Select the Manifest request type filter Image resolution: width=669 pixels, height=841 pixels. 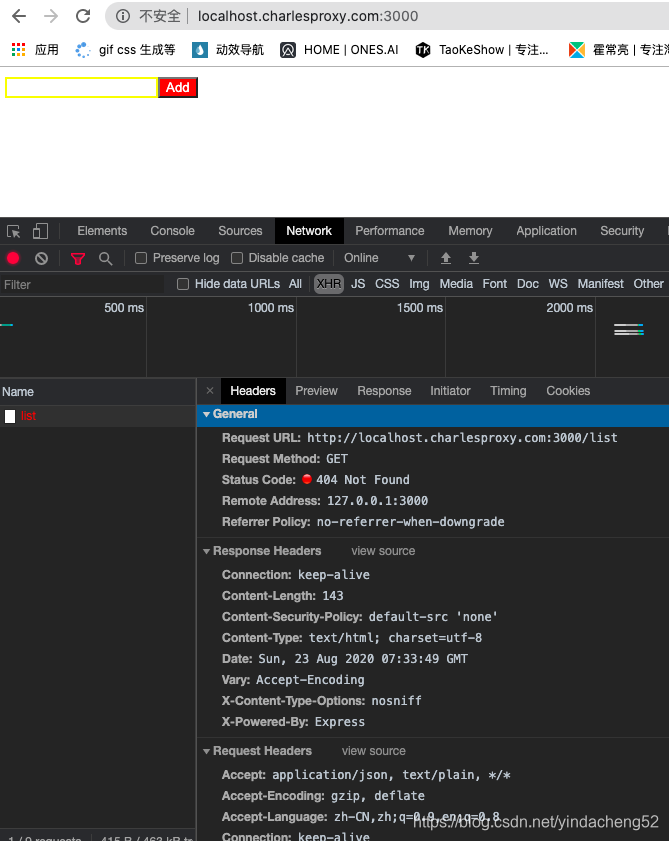point(600,284)
